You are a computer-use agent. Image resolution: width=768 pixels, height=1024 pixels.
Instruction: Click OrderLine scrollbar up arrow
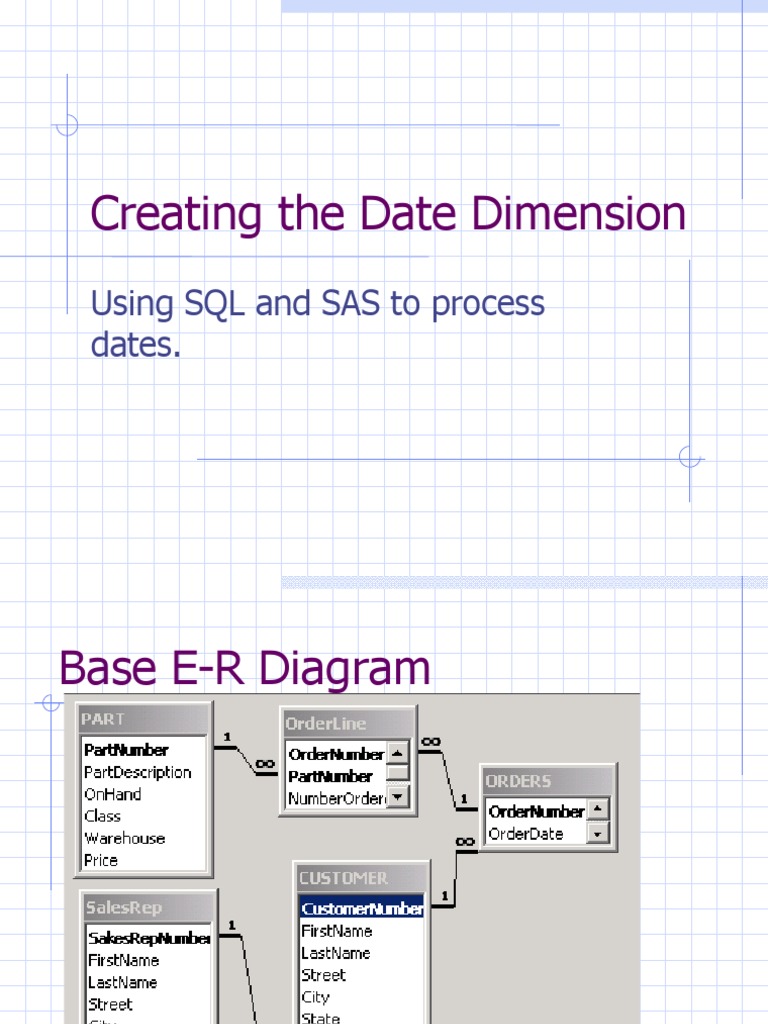pyautogui.click(x=398, y=753)
